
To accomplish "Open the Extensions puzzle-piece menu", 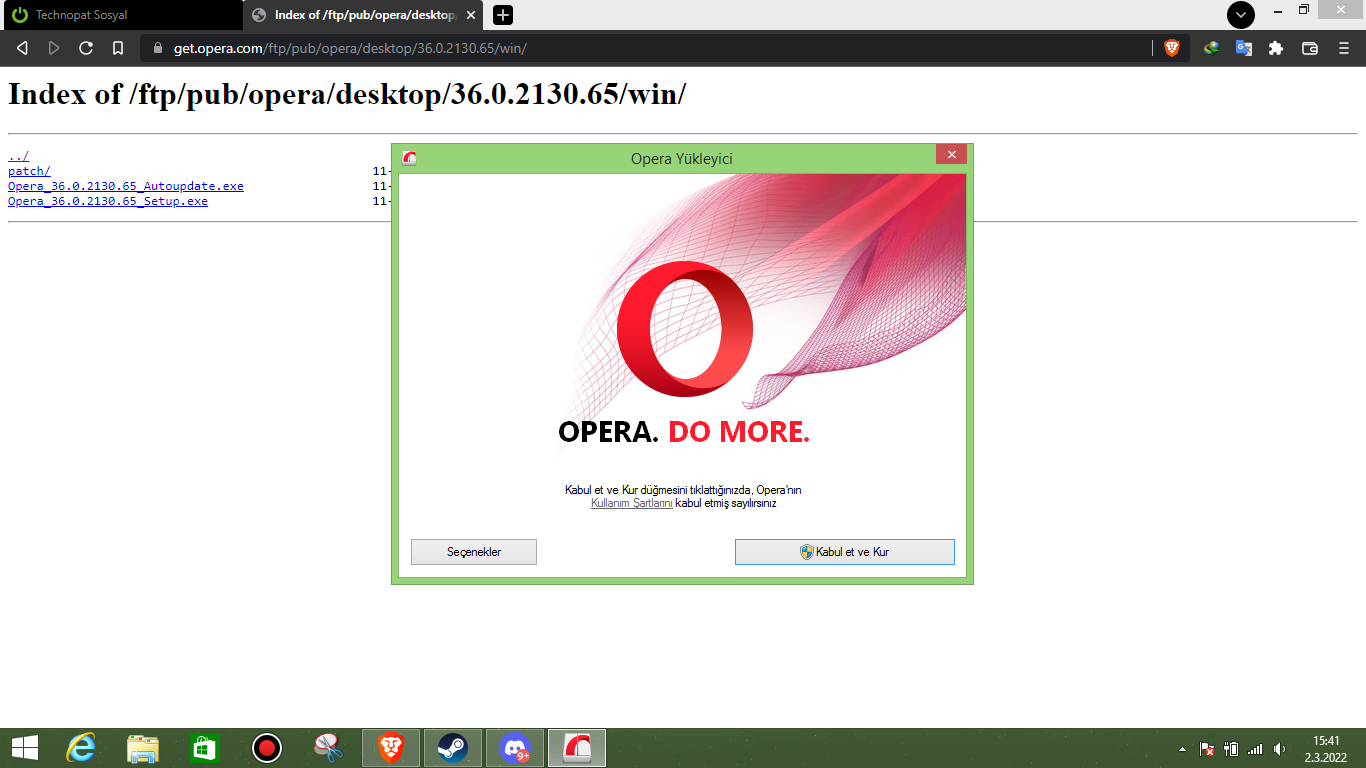I will [1275, 48].
